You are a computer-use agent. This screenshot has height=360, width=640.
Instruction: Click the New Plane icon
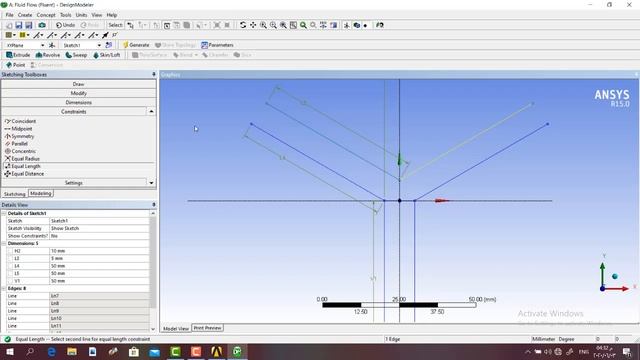point(52,45)
